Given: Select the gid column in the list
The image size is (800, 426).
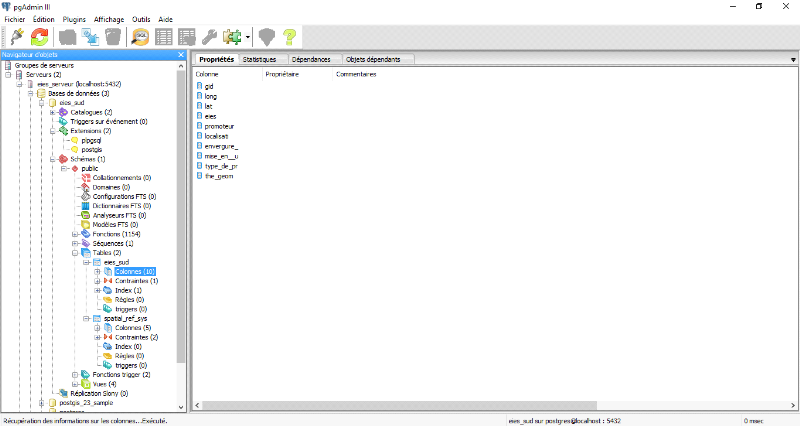Looking at the screenshot, I should [x=209, y=87].
